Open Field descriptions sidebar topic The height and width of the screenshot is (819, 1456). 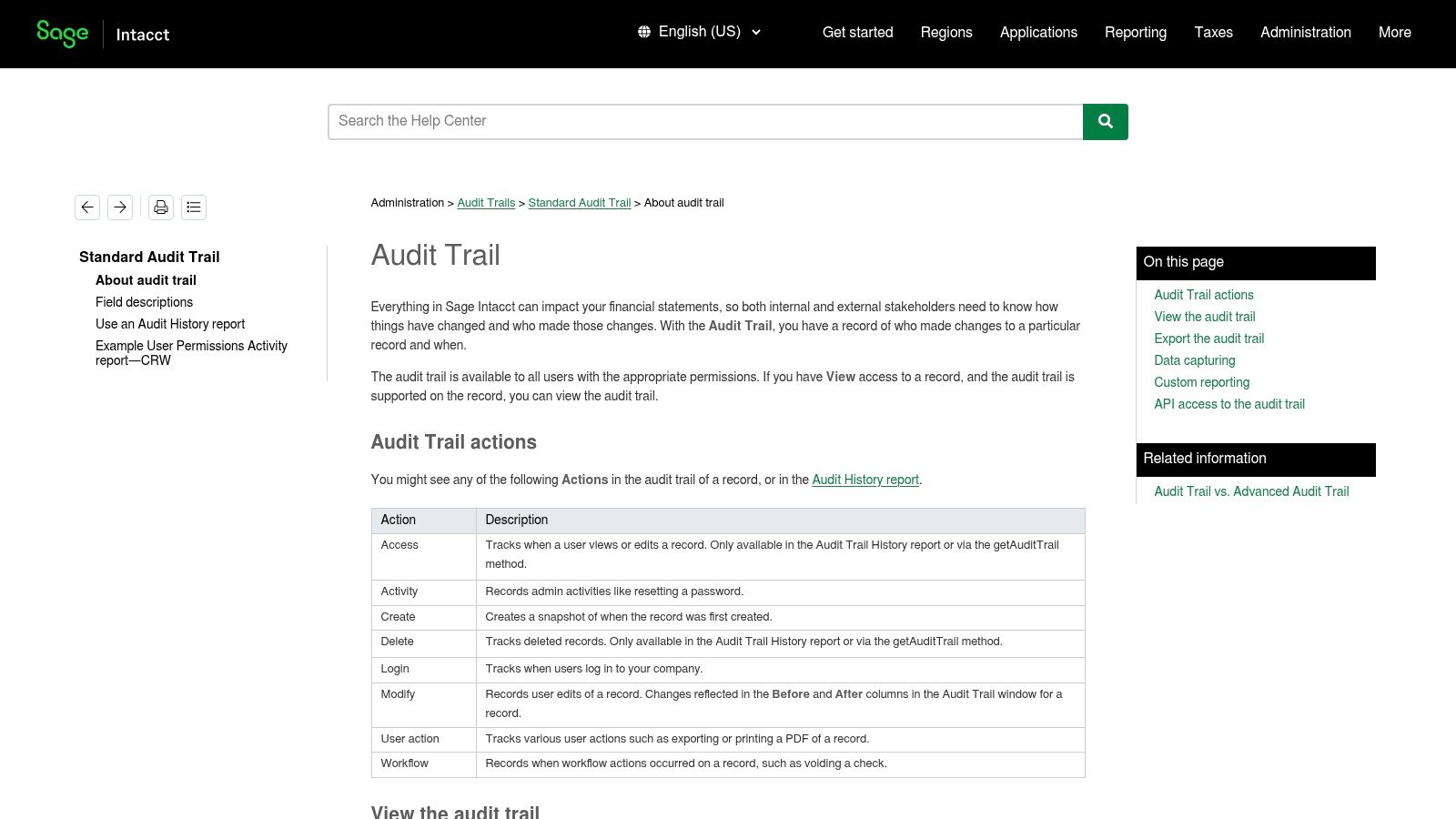pos(144,302)
